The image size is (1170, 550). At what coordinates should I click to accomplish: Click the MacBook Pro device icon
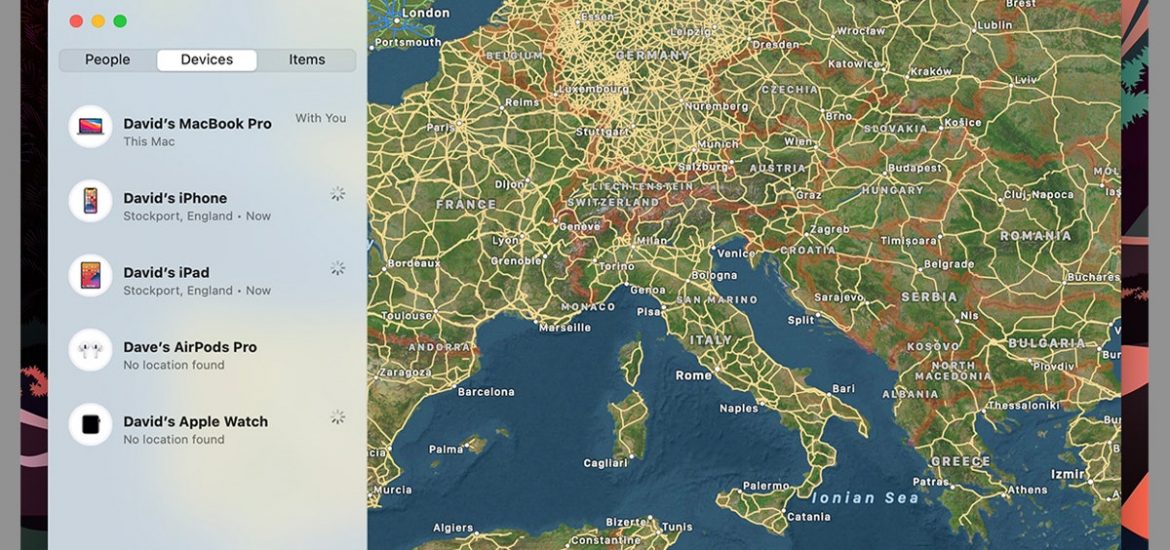tap(90, 127)
